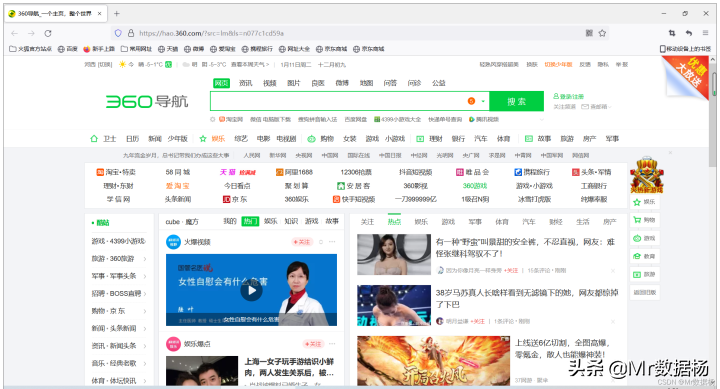
Task: Play the video in 火爆视频 card
Action: (252, 290)
